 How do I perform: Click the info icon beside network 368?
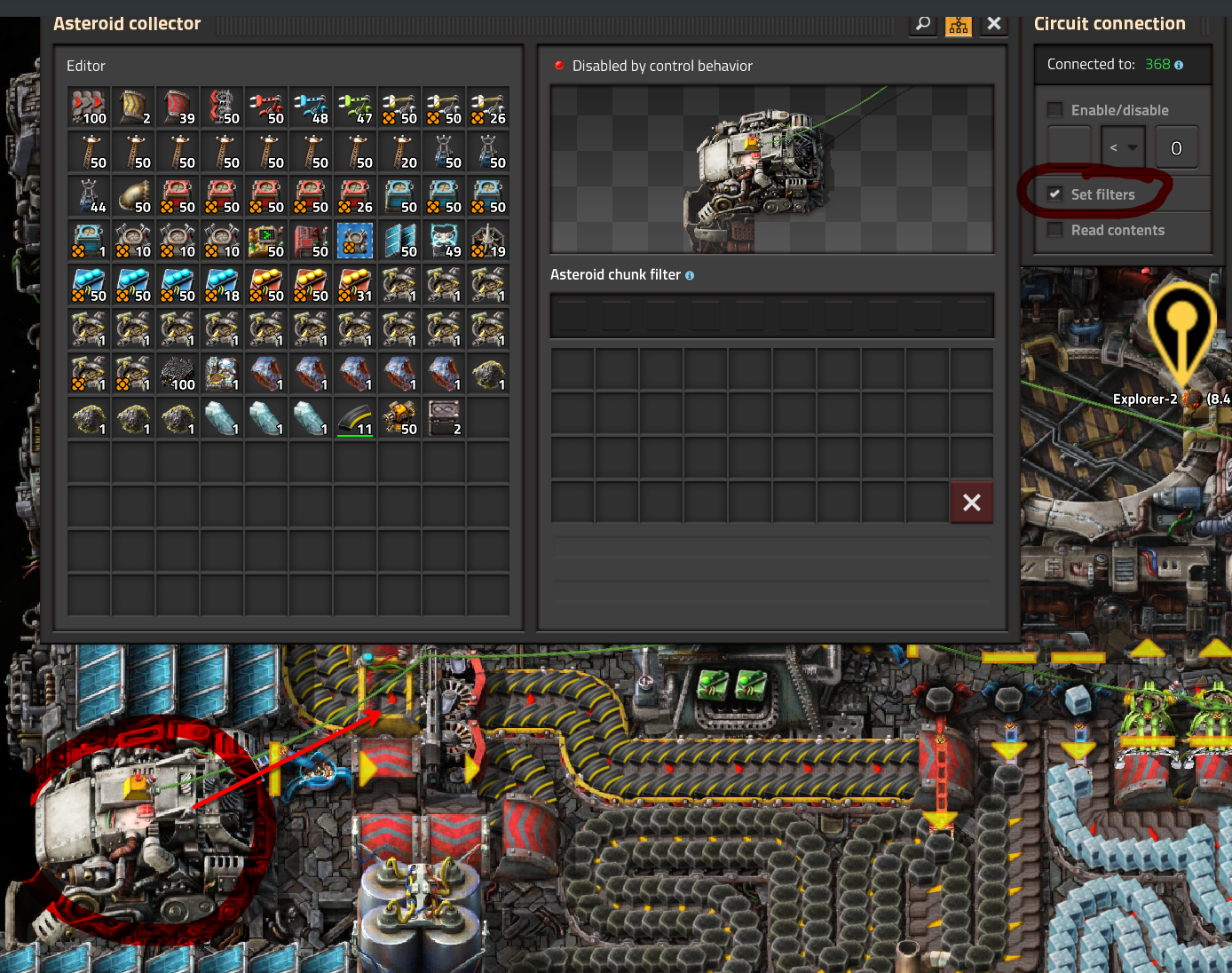pos(1179,65)
